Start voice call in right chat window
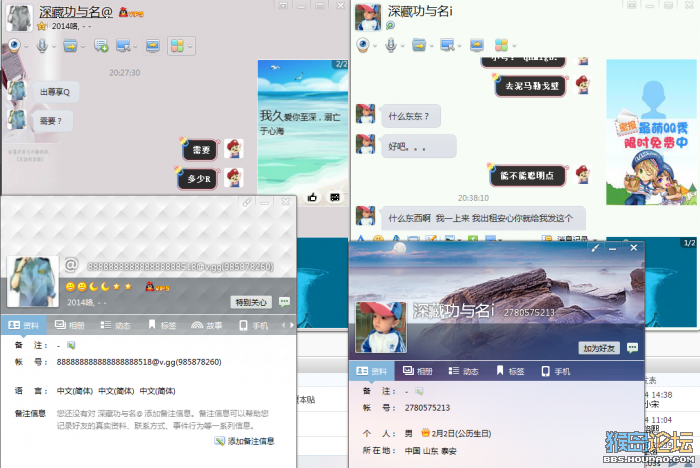The image size is (700, 468). 391,45
